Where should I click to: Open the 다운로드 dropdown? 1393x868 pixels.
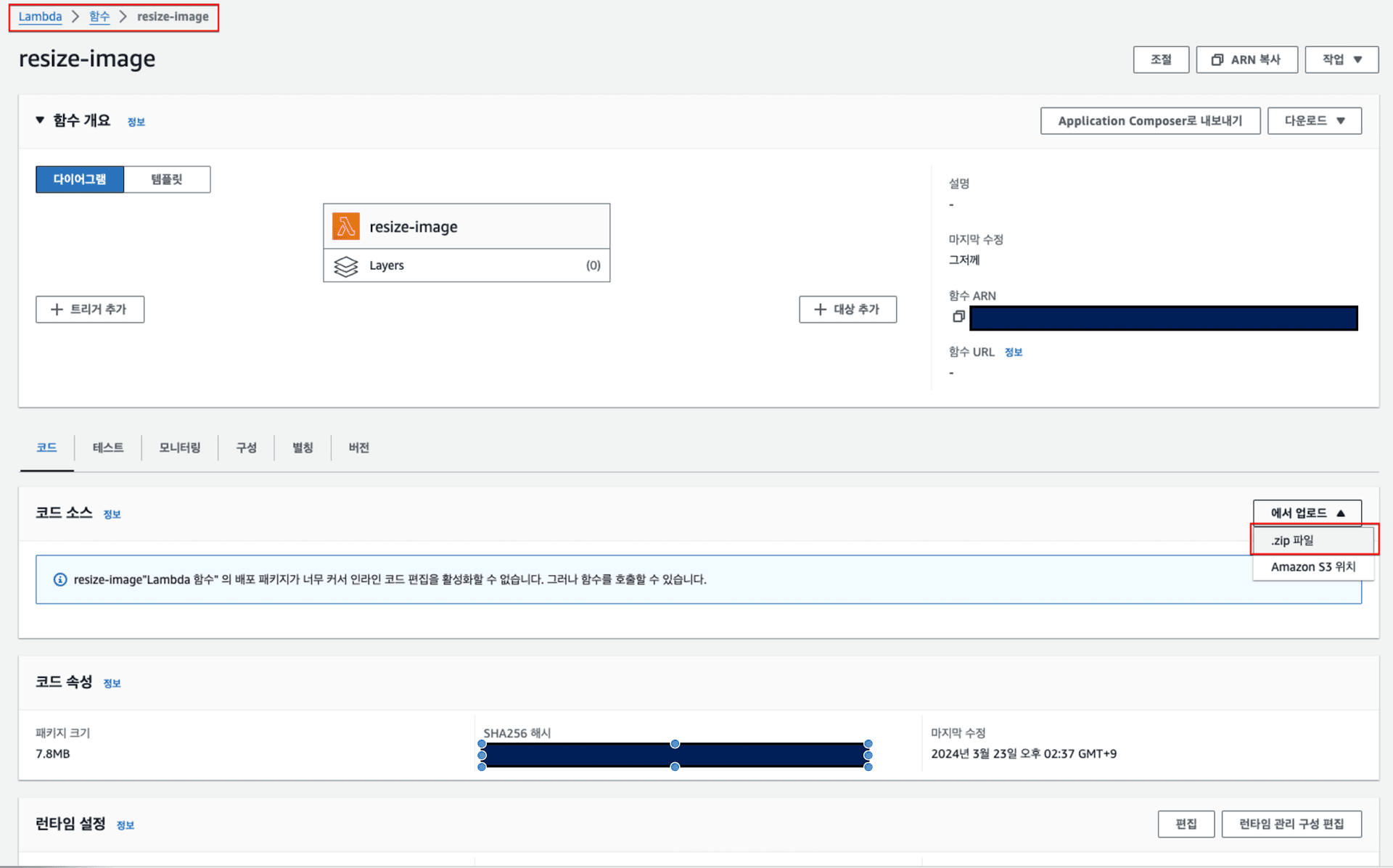(1314, 121)
